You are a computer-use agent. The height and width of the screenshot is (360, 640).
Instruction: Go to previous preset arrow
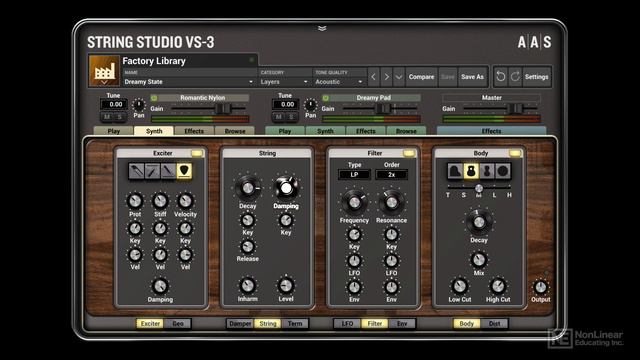tap(373, 77)
